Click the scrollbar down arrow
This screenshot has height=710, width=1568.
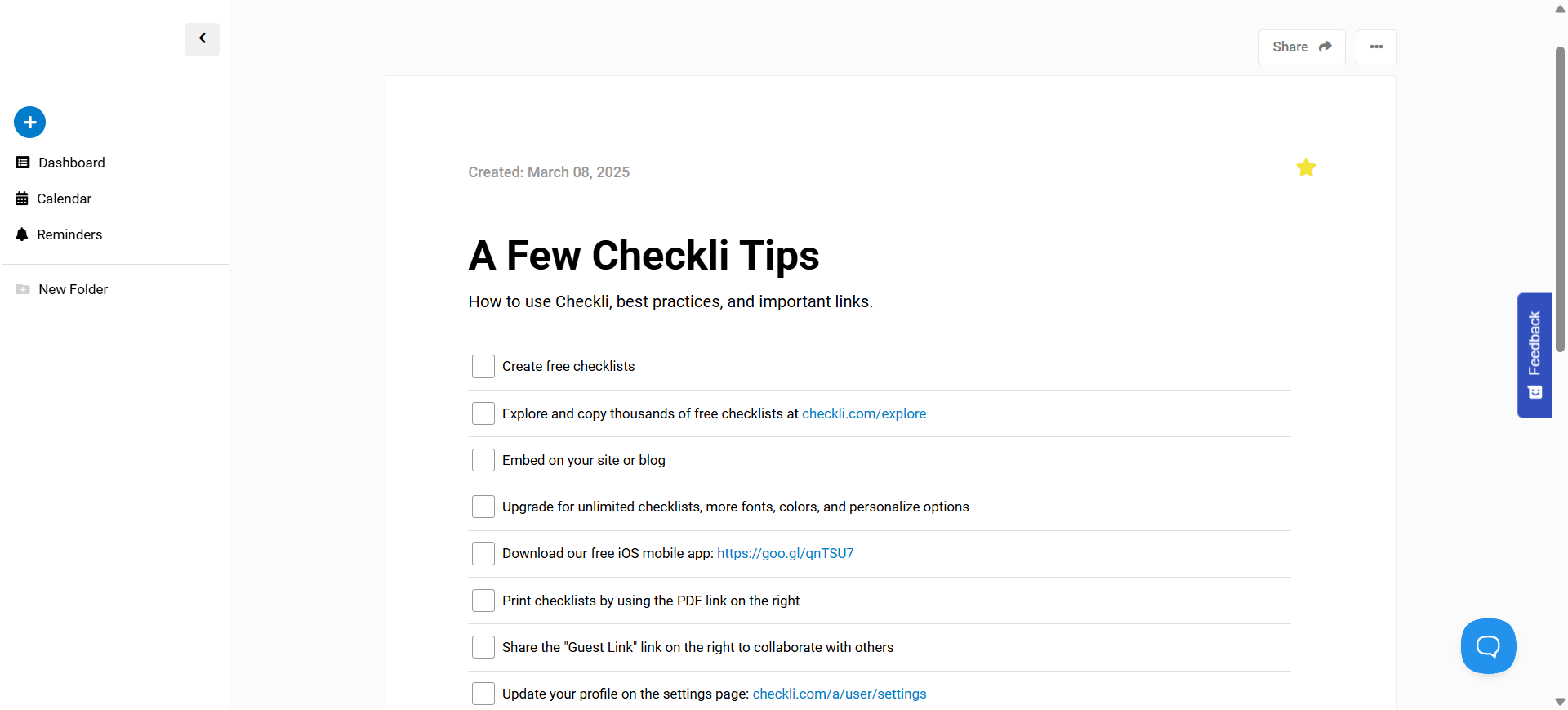point(1560,701)
